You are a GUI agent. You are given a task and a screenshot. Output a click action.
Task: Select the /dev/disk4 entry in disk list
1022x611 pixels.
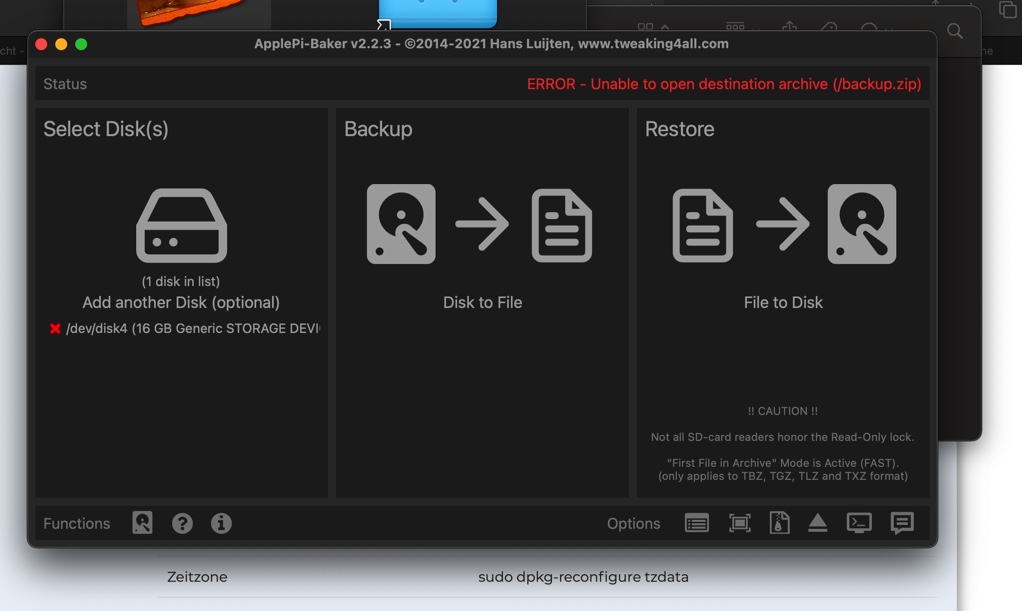point(192,328)
